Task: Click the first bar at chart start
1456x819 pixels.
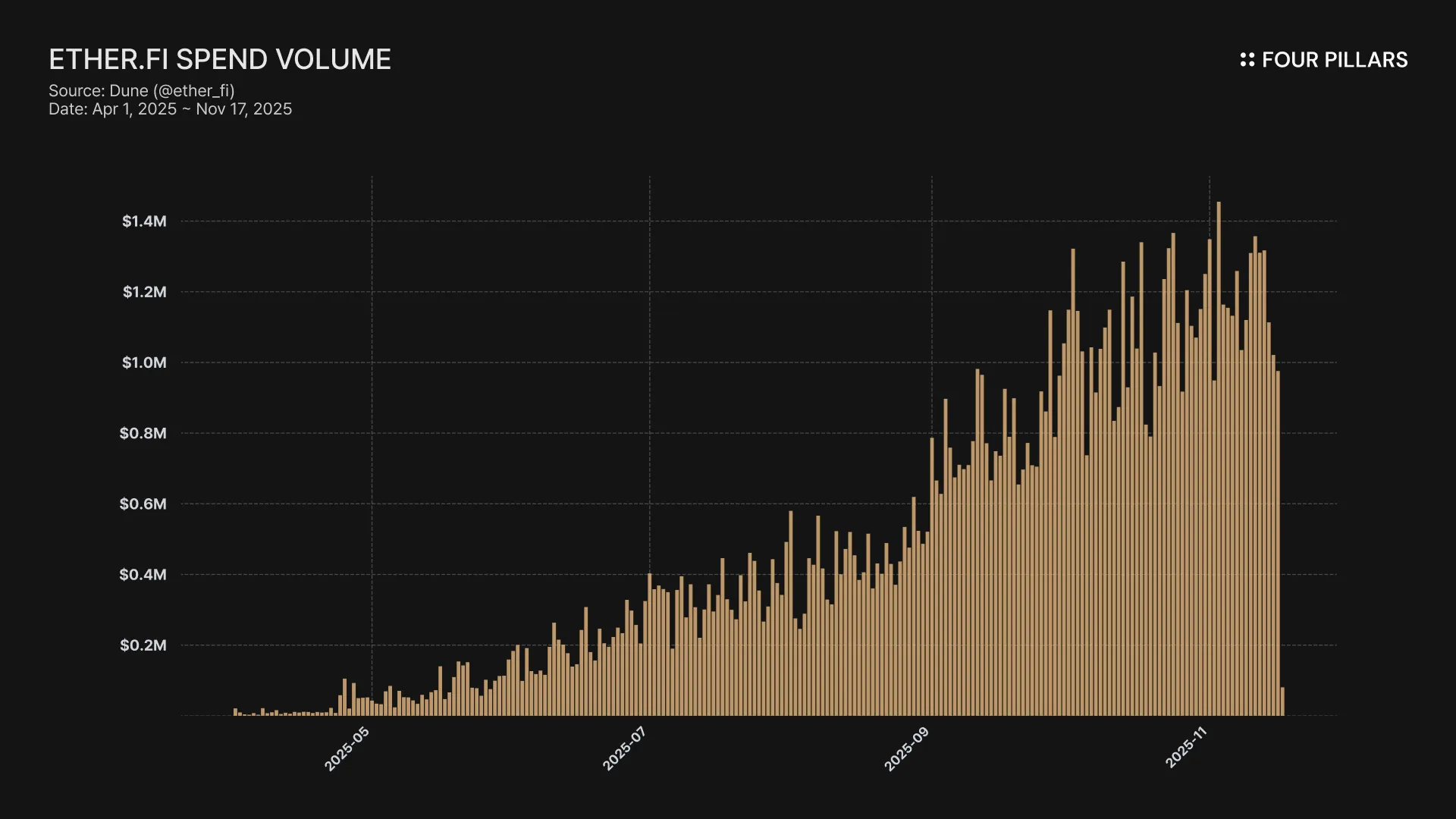Action: [x=235, y=712]
